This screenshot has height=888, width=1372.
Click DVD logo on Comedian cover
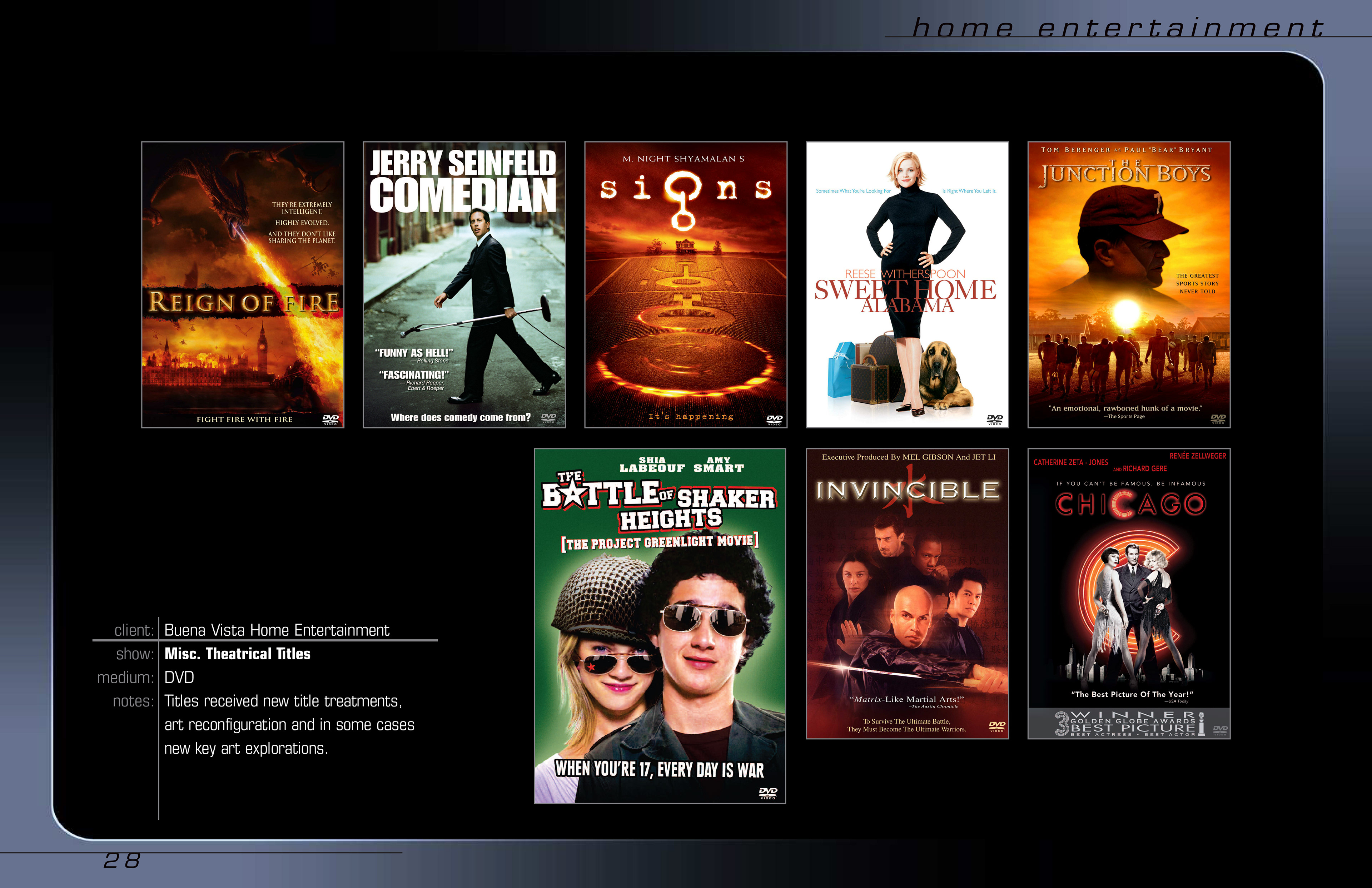click(x=548, y=417)
